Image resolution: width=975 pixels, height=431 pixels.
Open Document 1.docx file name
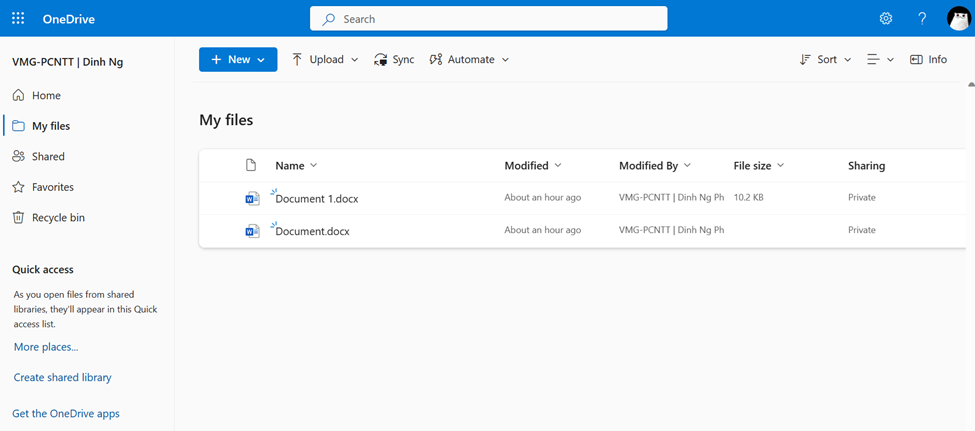(x=317, y=199)
